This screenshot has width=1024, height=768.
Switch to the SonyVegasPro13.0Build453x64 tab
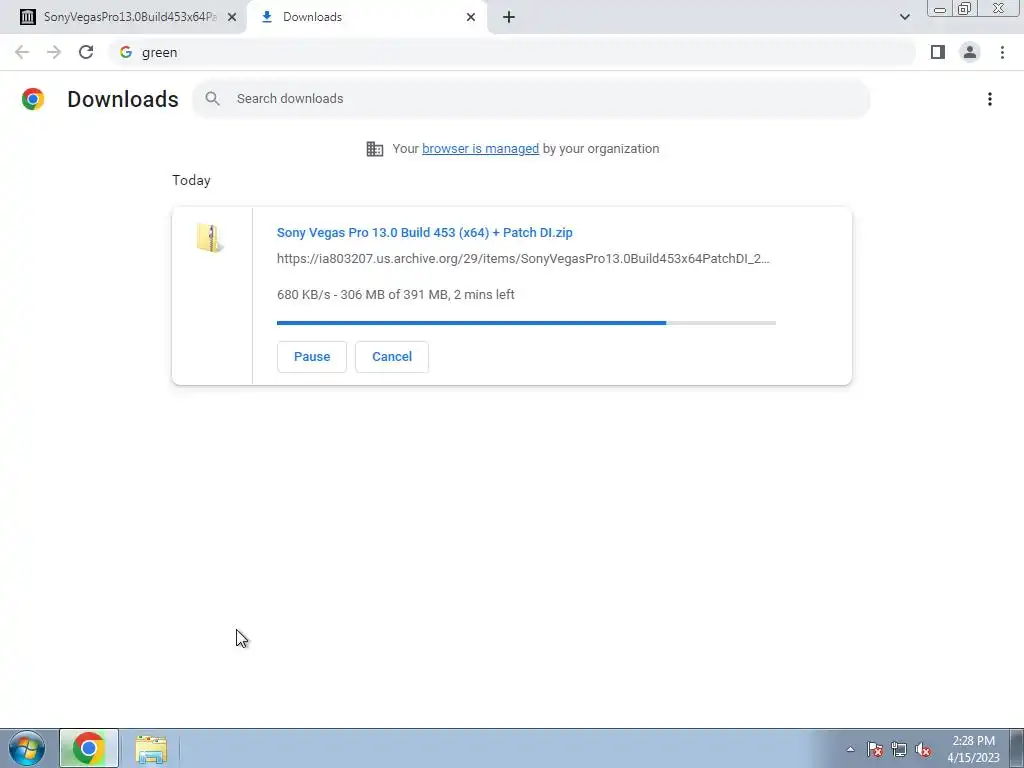[x=123, y=17]
